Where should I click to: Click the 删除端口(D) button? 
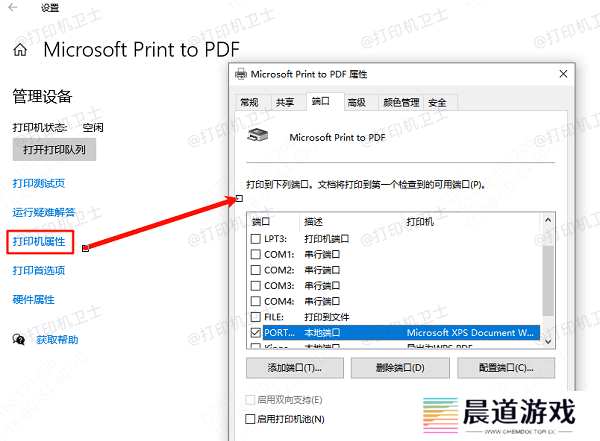(400, 368)
